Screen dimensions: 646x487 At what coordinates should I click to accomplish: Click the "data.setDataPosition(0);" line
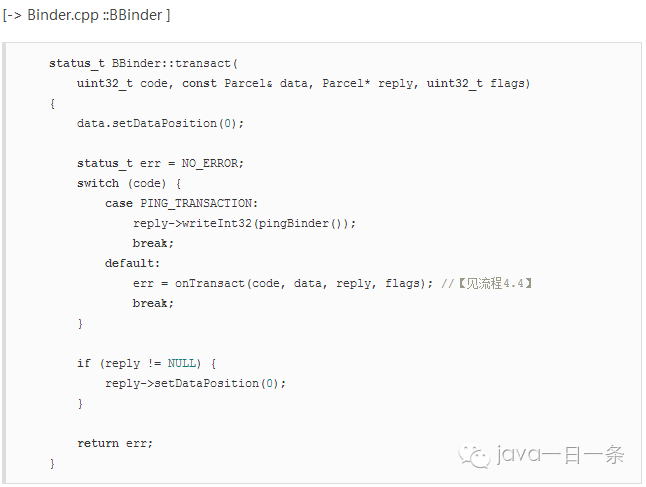[160, 123]
